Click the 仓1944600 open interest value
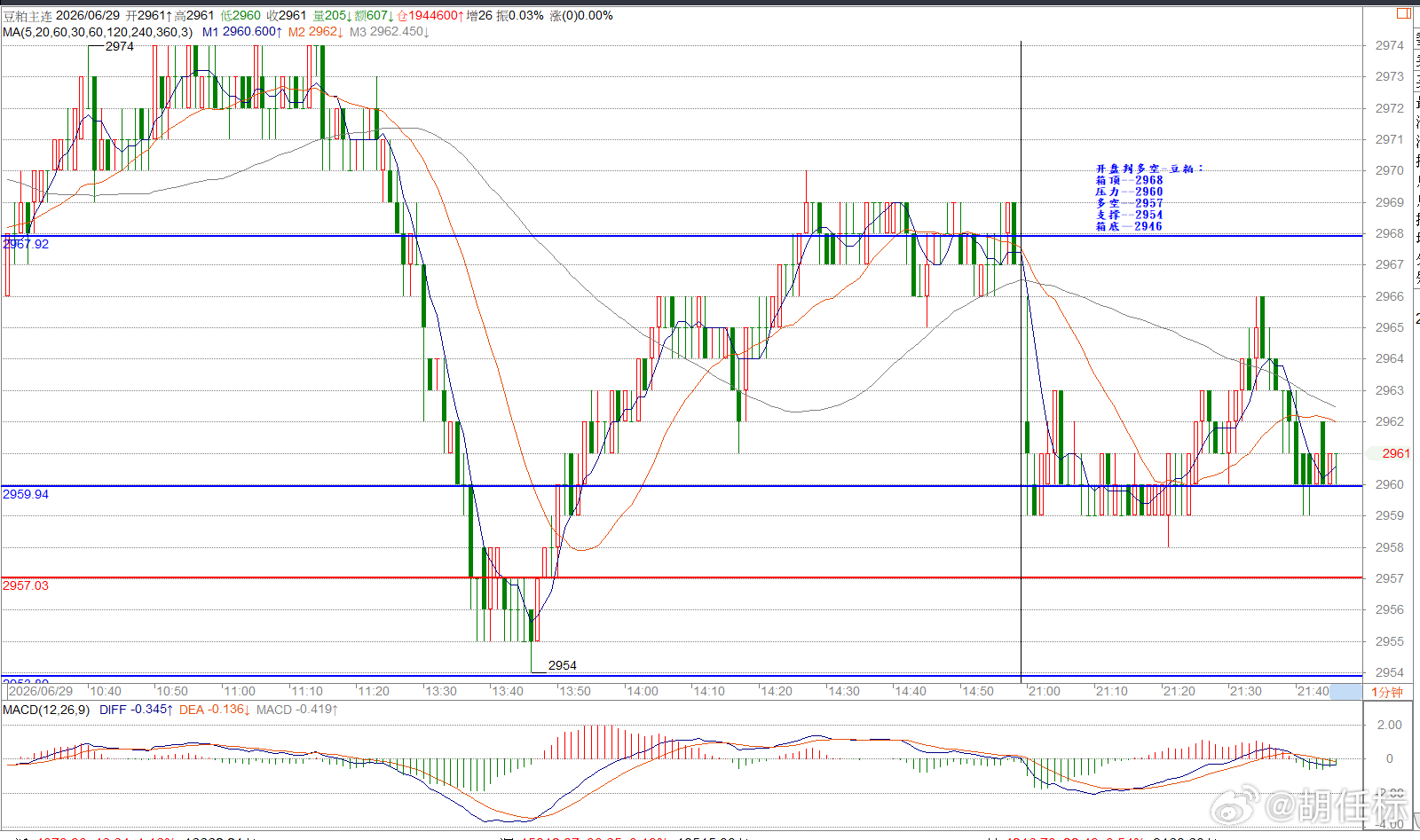The width and height of the screenshot is (1420, 840). tap(430, 16)
